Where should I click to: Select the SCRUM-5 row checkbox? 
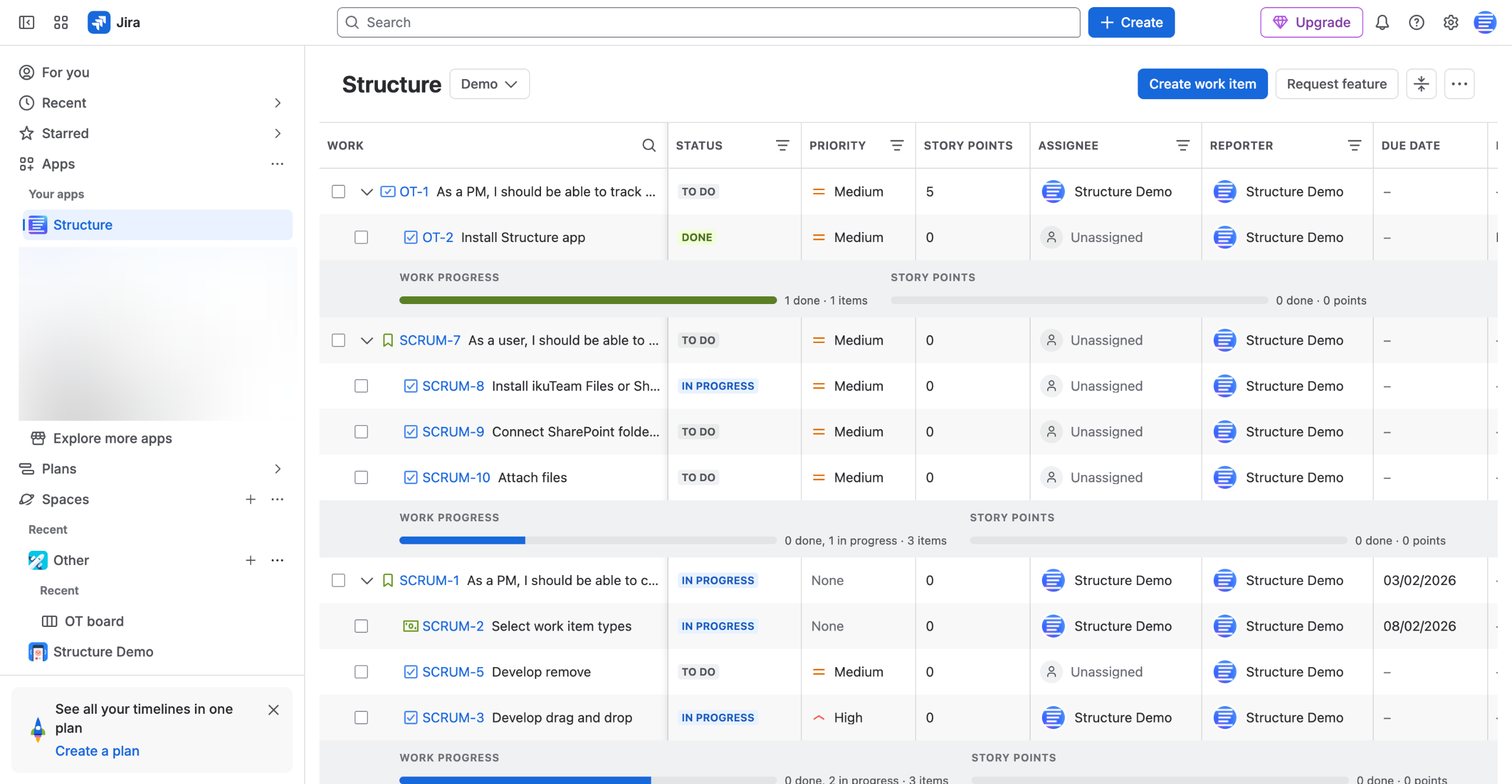click(x=361, y=672)
